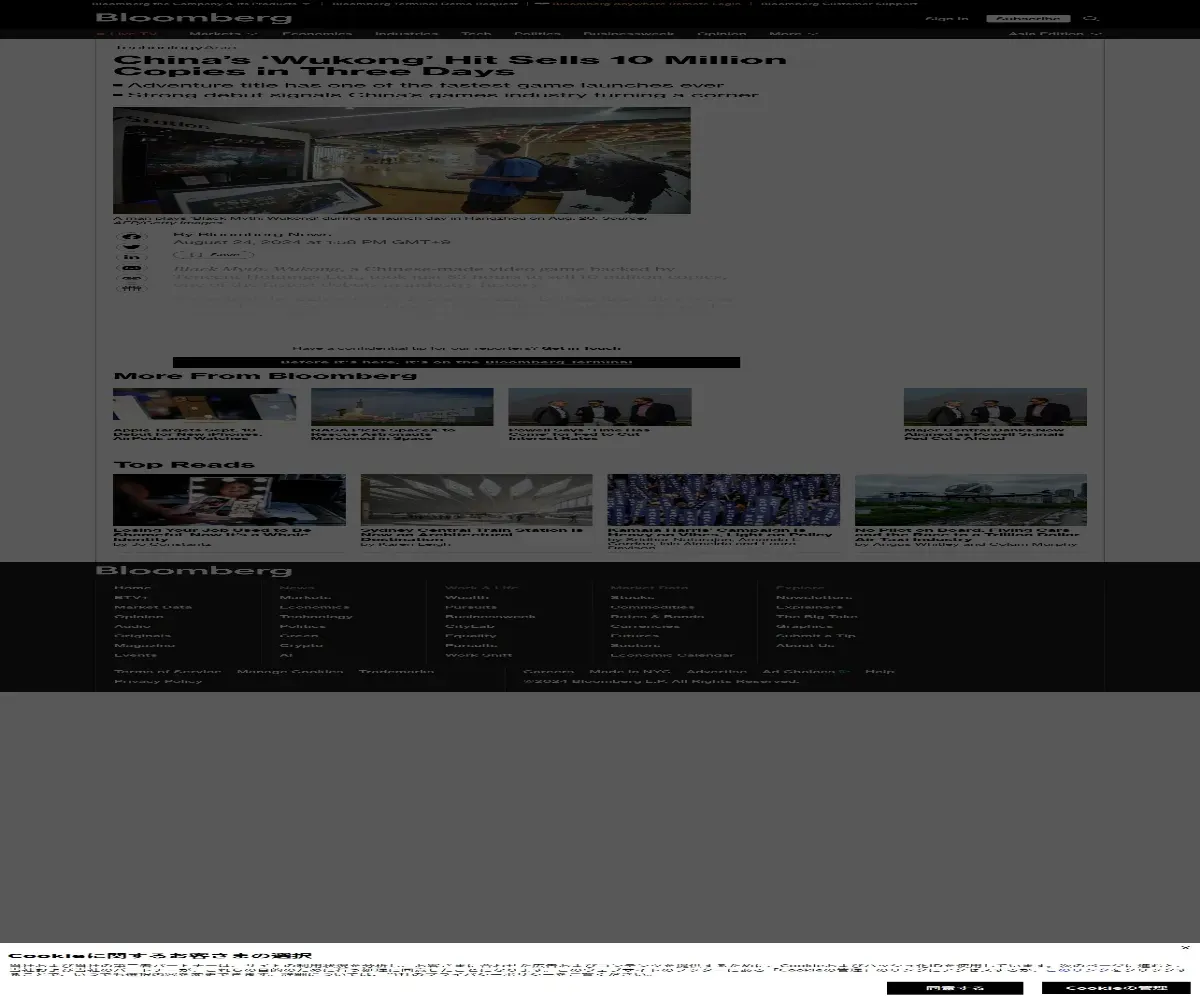Open Trademarks link in the footer
Viewport: 1200px width, 1000px height.
pos(397,672)
